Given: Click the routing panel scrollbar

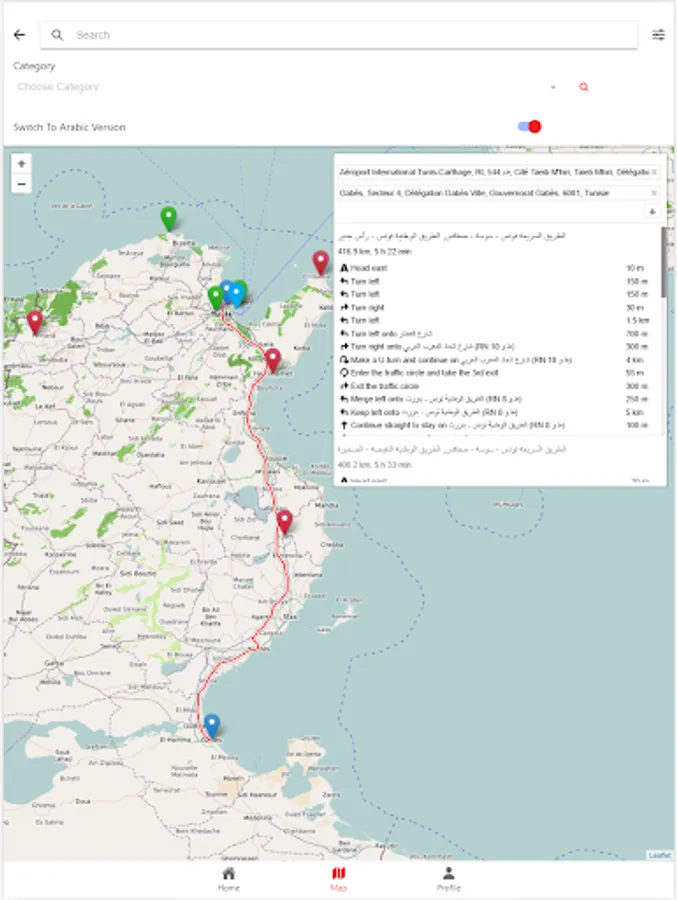Looking at the screenshot, I should (x=664, y=262).
